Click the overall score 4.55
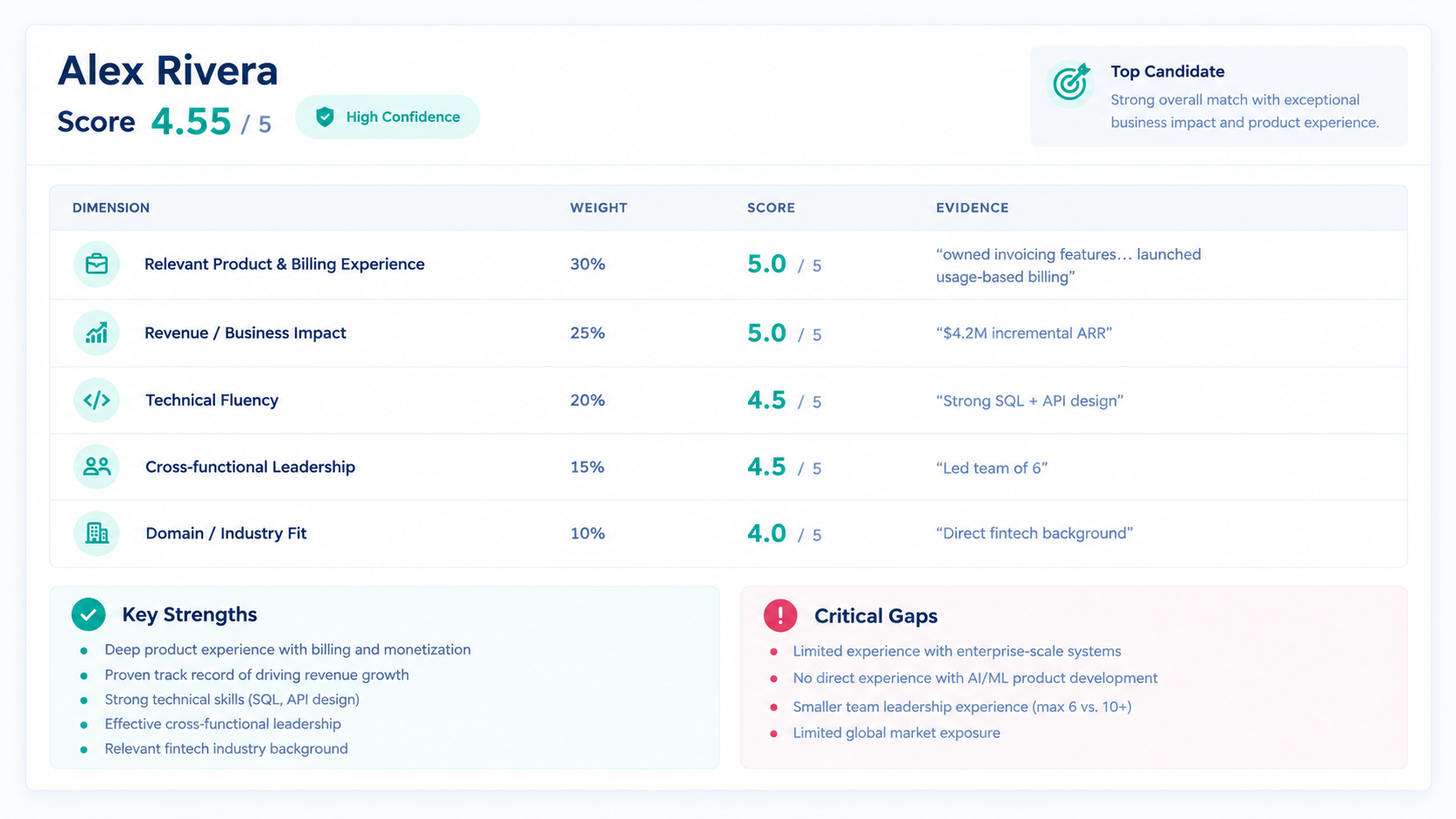This screenshot has width=1456, height=819. point(191,122)
